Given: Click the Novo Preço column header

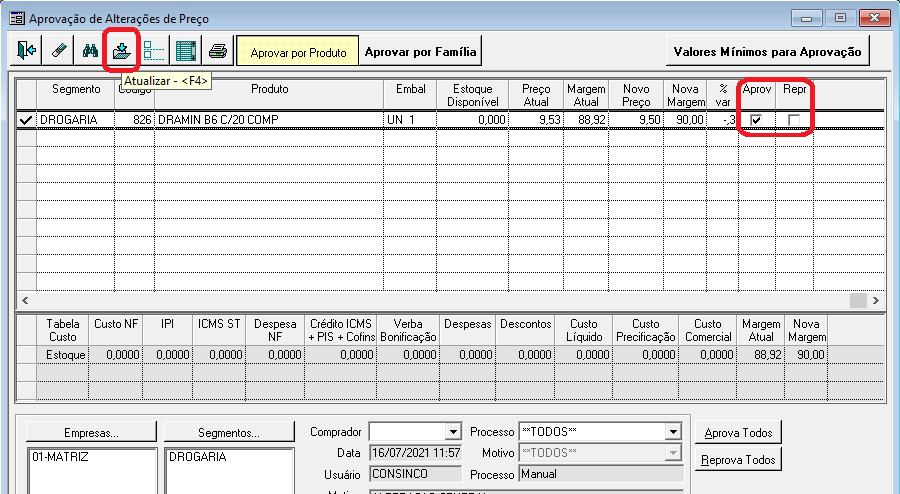Looking at the screenshot, I should pos(636,95).
